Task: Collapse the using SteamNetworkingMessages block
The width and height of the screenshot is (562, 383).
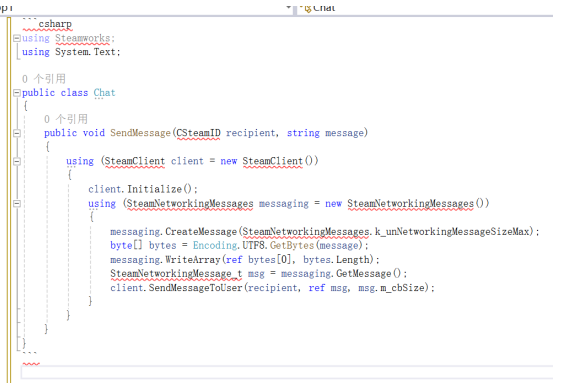Action: tap(16, 204)
